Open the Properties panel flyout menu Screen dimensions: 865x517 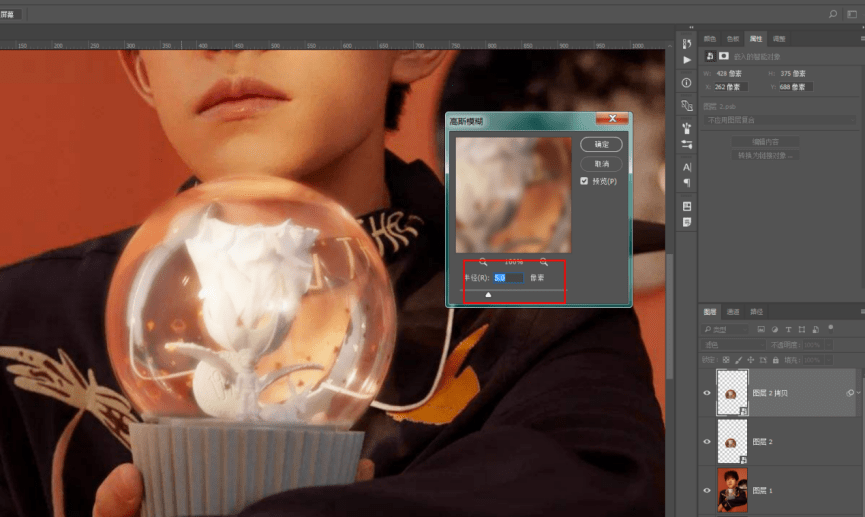862,39
